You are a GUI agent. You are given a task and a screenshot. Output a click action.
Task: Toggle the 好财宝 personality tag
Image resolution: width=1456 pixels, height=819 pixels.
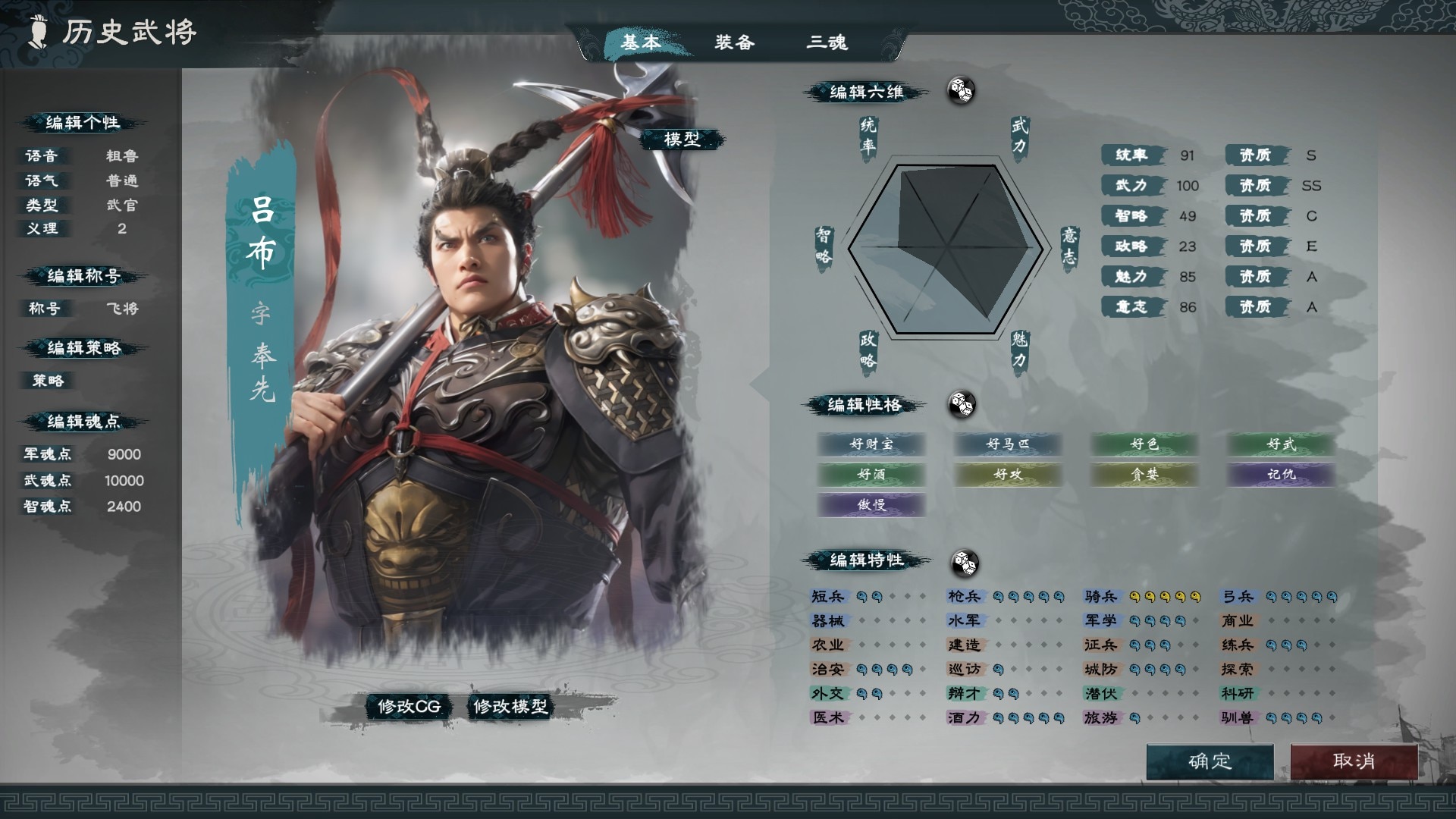[x=871, y=444]
